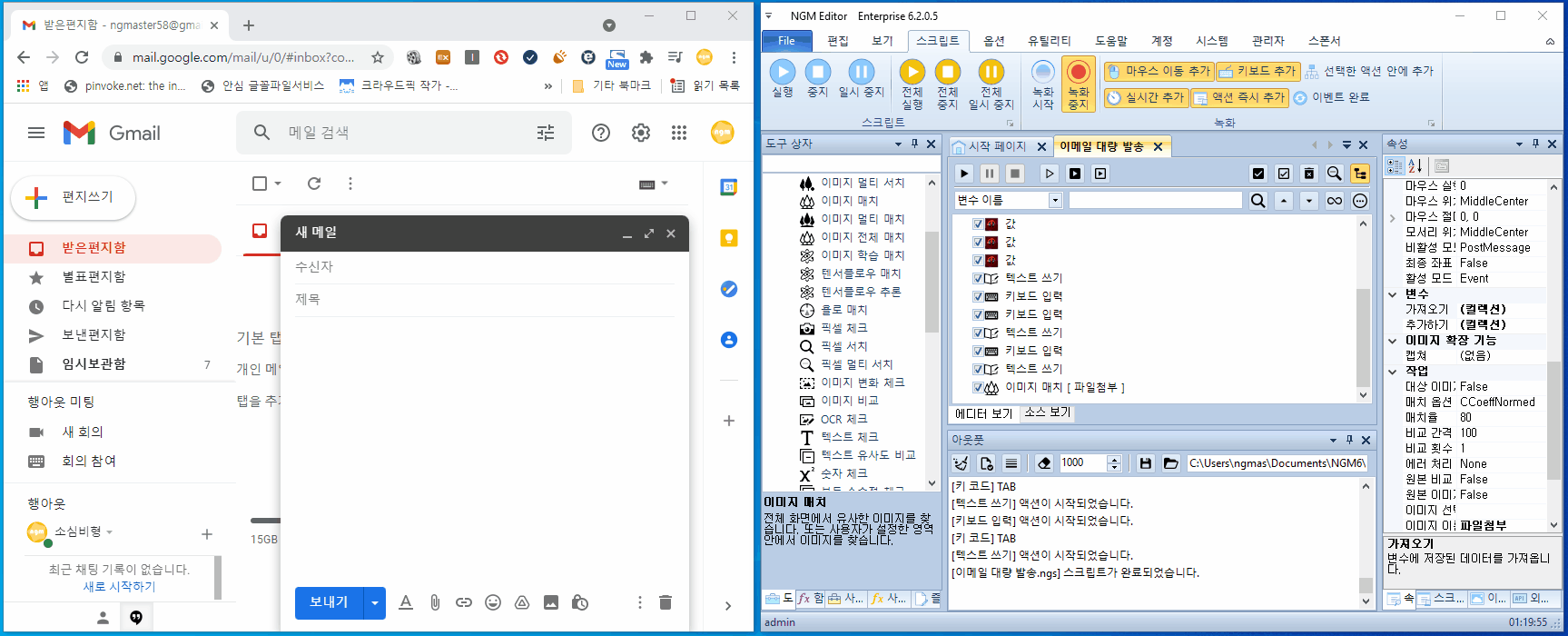Click discard draft trash icon in compose
1568x636 pixels.
click(x=666, y=602)
